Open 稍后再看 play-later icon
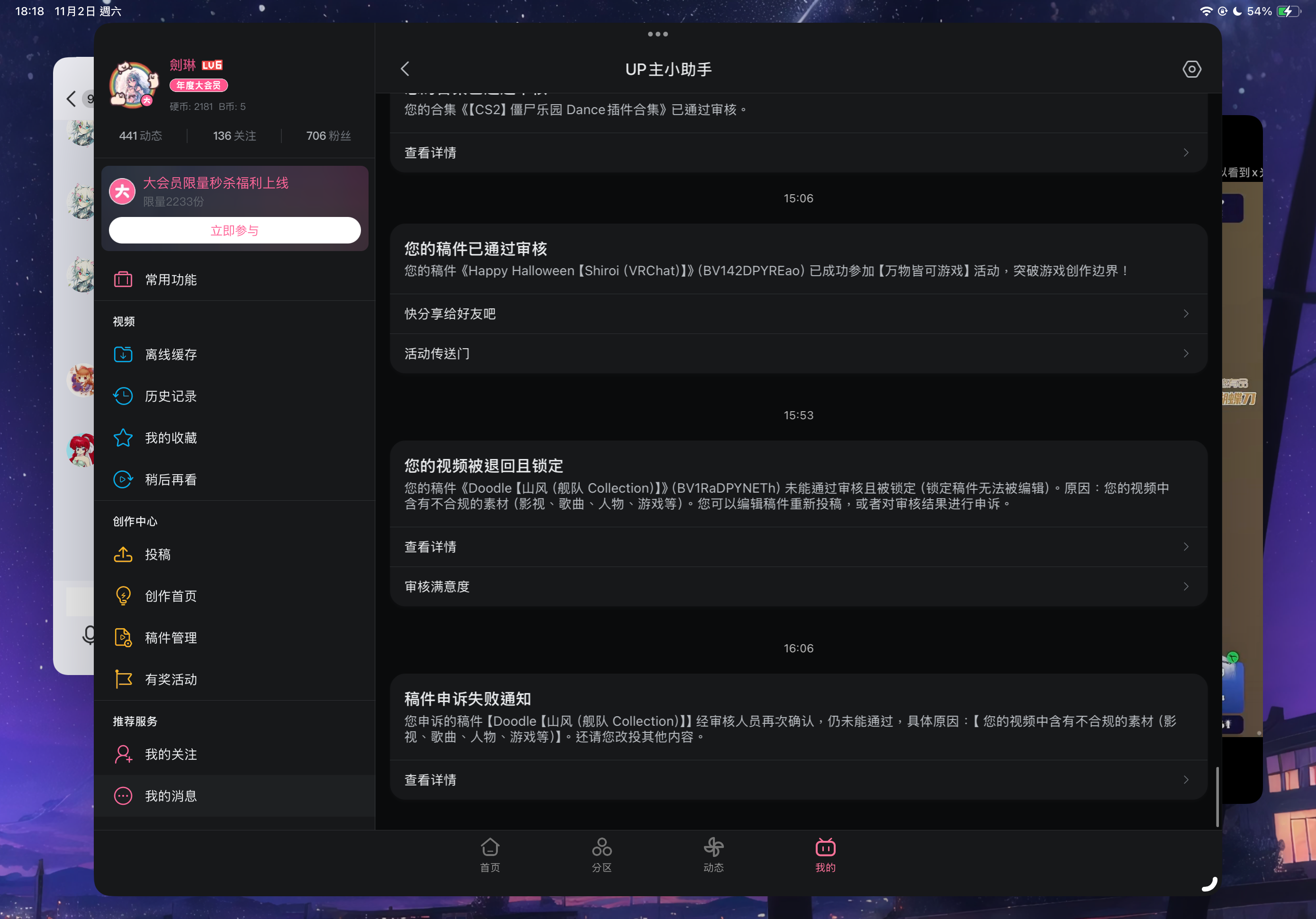1316x919 pixels. click(x=123, y=479)
